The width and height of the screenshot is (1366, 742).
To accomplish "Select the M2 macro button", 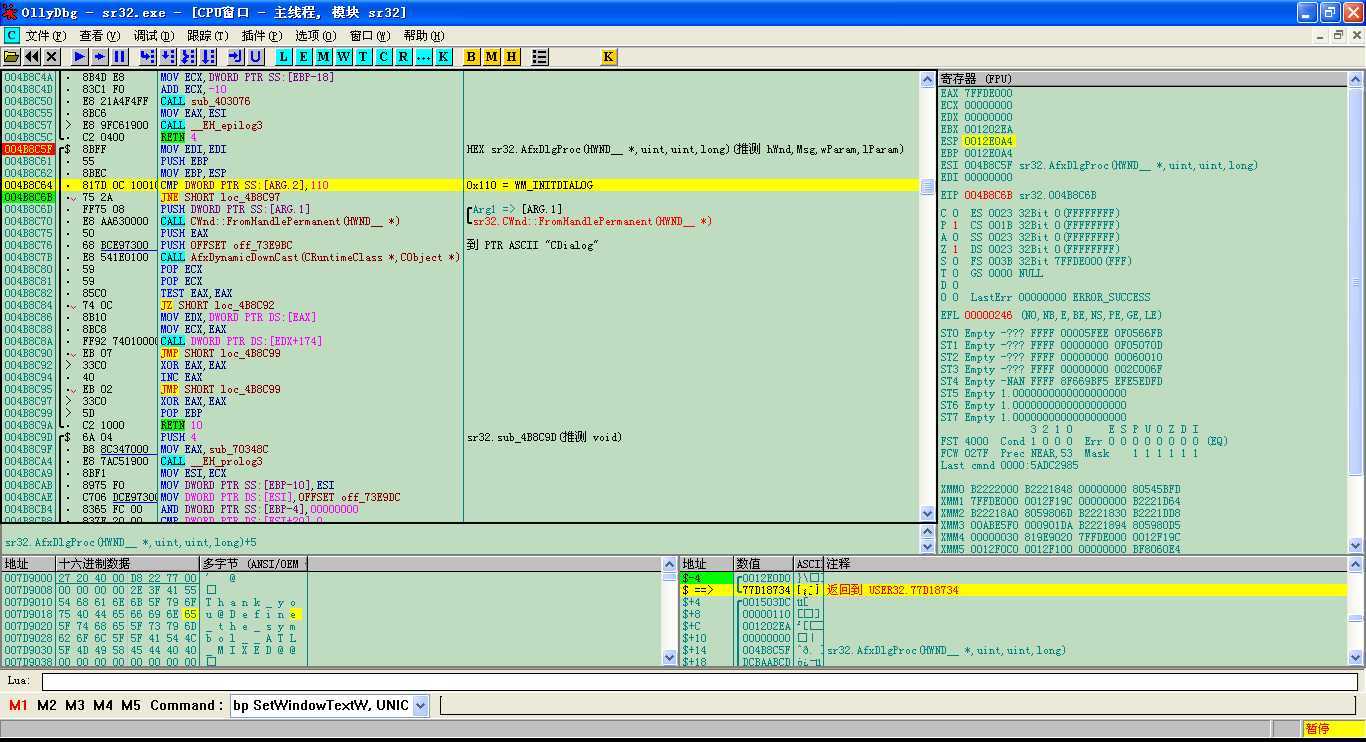I will [x=46, y=706].
